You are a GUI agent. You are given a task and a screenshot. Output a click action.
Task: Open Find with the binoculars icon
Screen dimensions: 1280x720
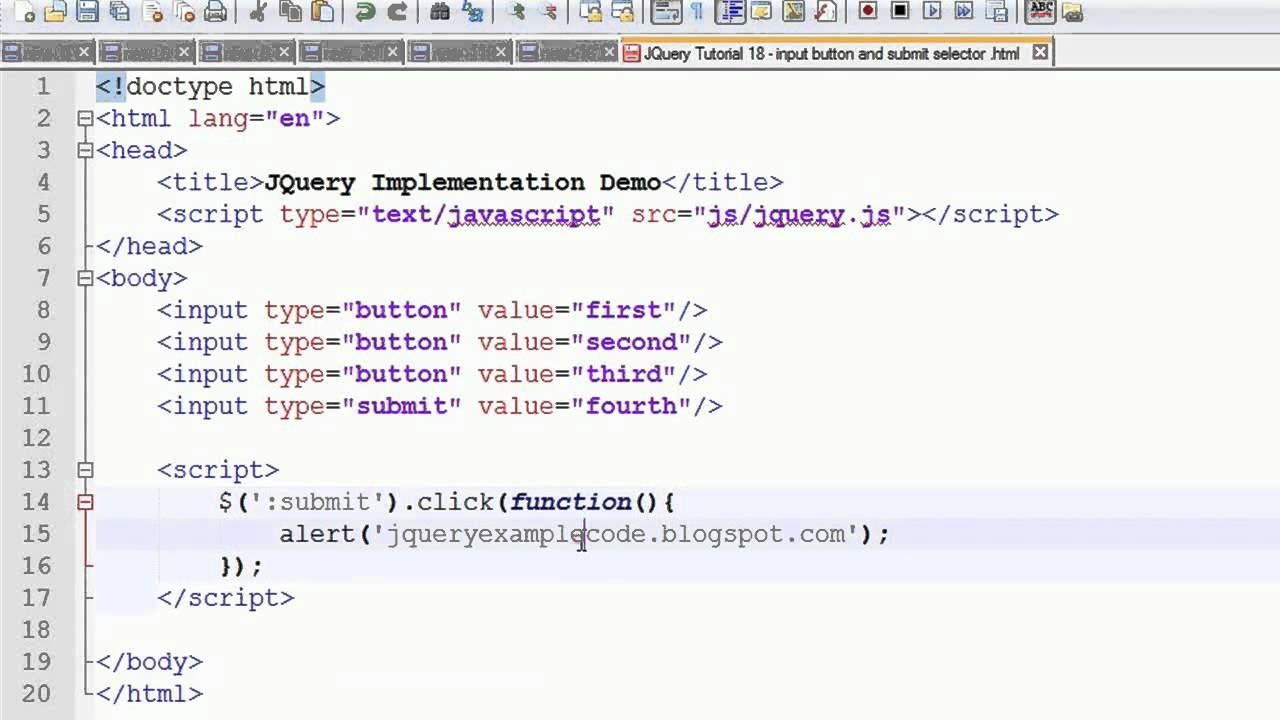click(440, 11)
